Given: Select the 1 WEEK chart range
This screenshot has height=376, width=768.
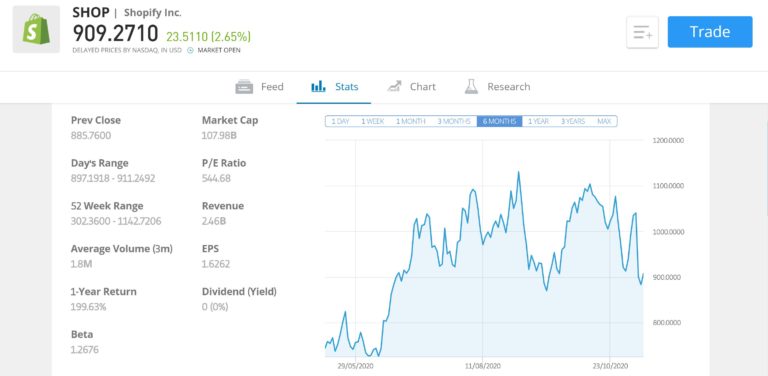Looking at the screenshot, I should (x=373, y=121).
